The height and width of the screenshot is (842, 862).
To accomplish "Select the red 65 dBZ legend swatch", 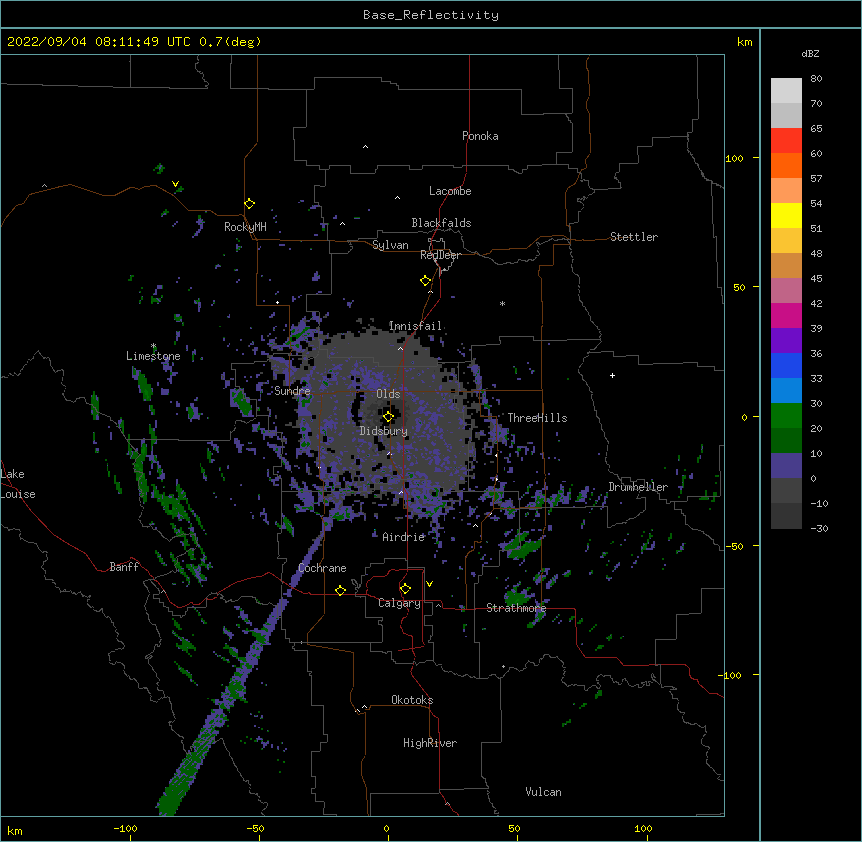I will pos(786,140).
